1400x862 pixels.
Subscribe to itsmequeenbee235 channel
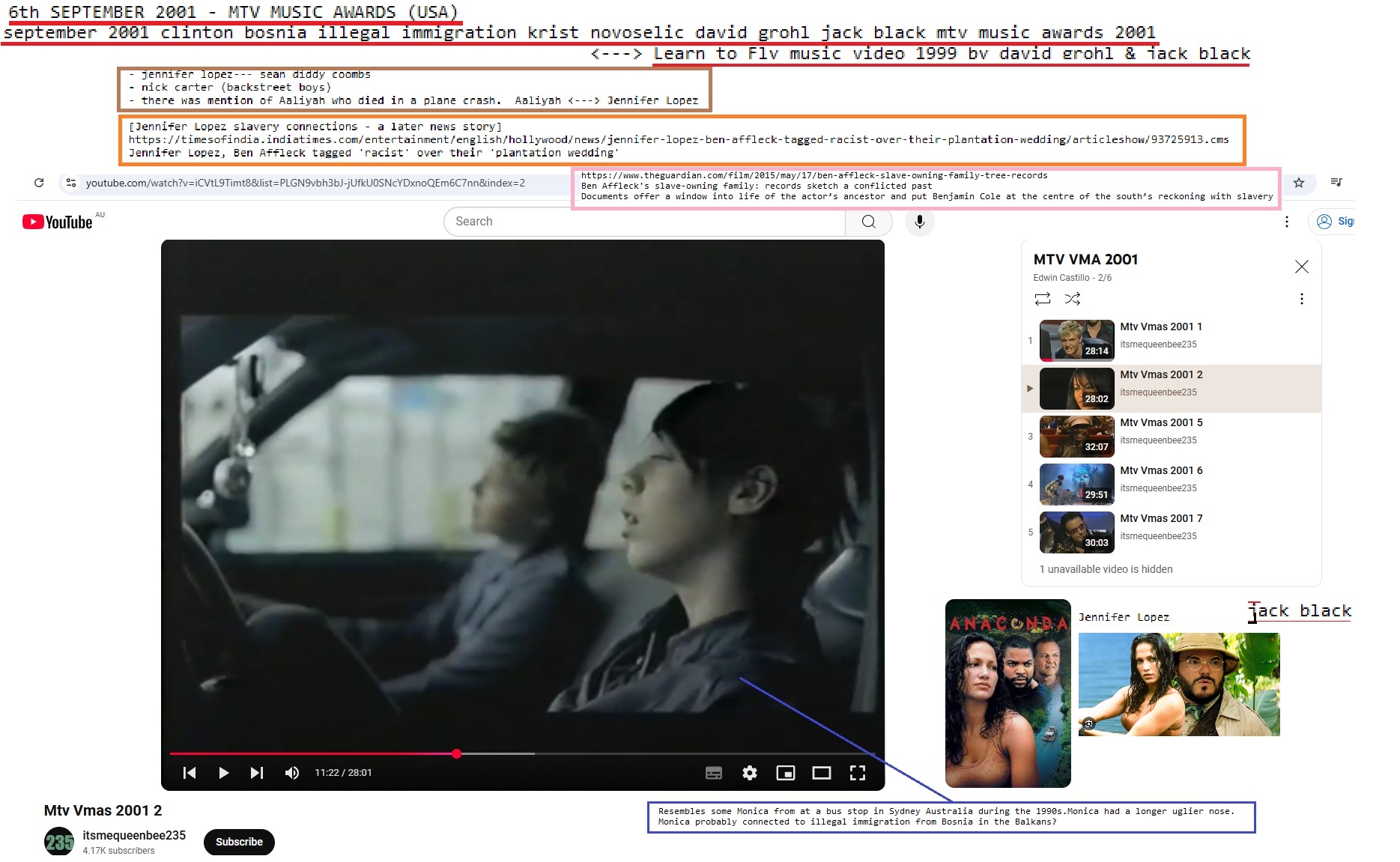pyautogui.click(x=239, y=842)
